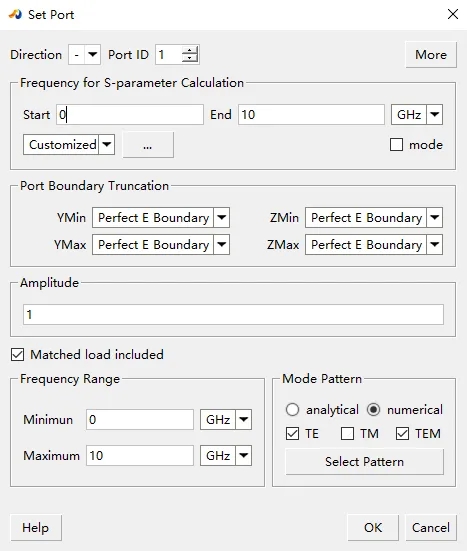The image size is (467, 551).
Task: Check the TM mode pattern box
Action: (x=347, y=433)
